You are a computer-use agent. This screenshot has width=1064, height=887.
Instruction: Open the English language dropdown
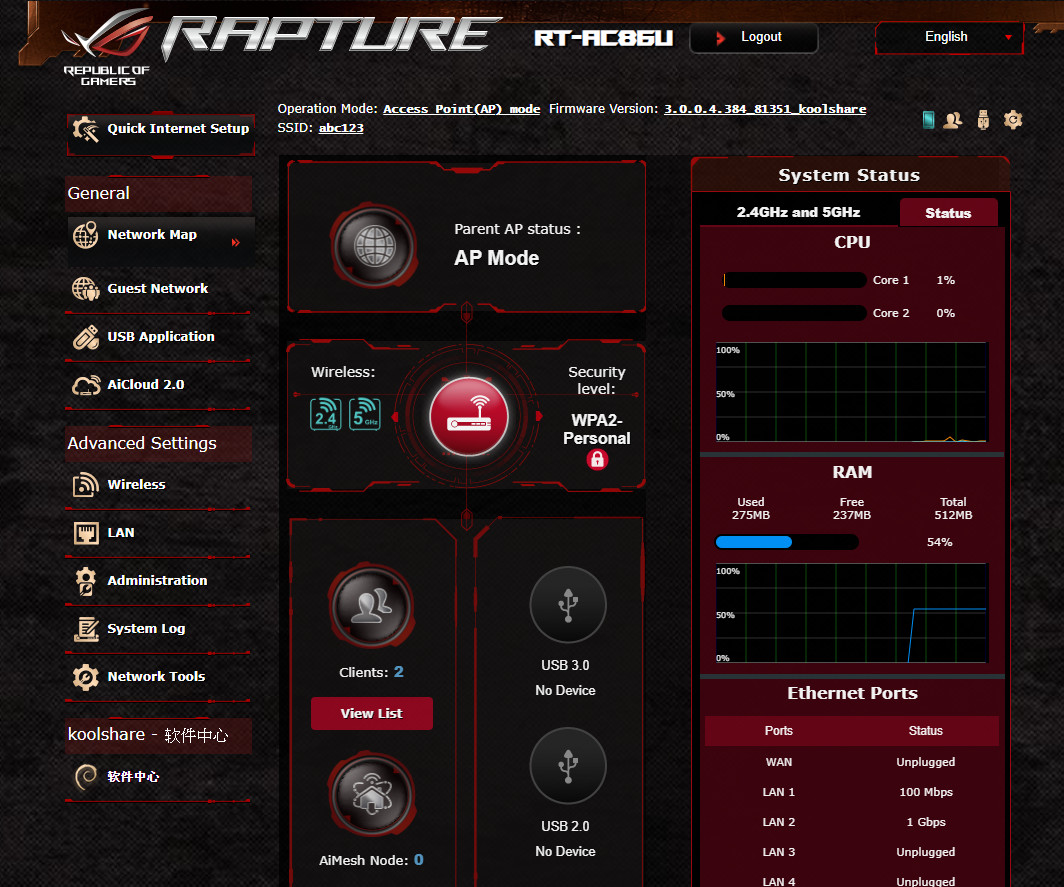(x=949, y=37)
